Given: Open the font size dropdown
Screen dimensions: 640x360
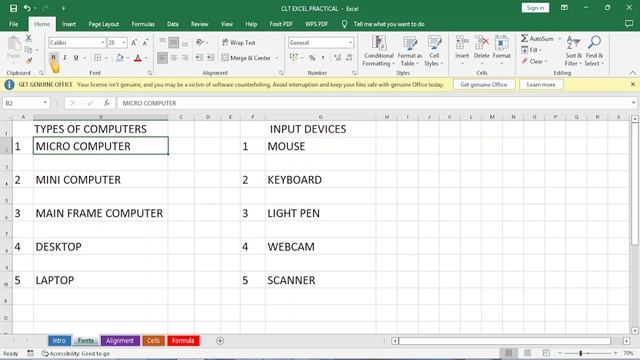Looking at the screenshot, I should 124,42.
